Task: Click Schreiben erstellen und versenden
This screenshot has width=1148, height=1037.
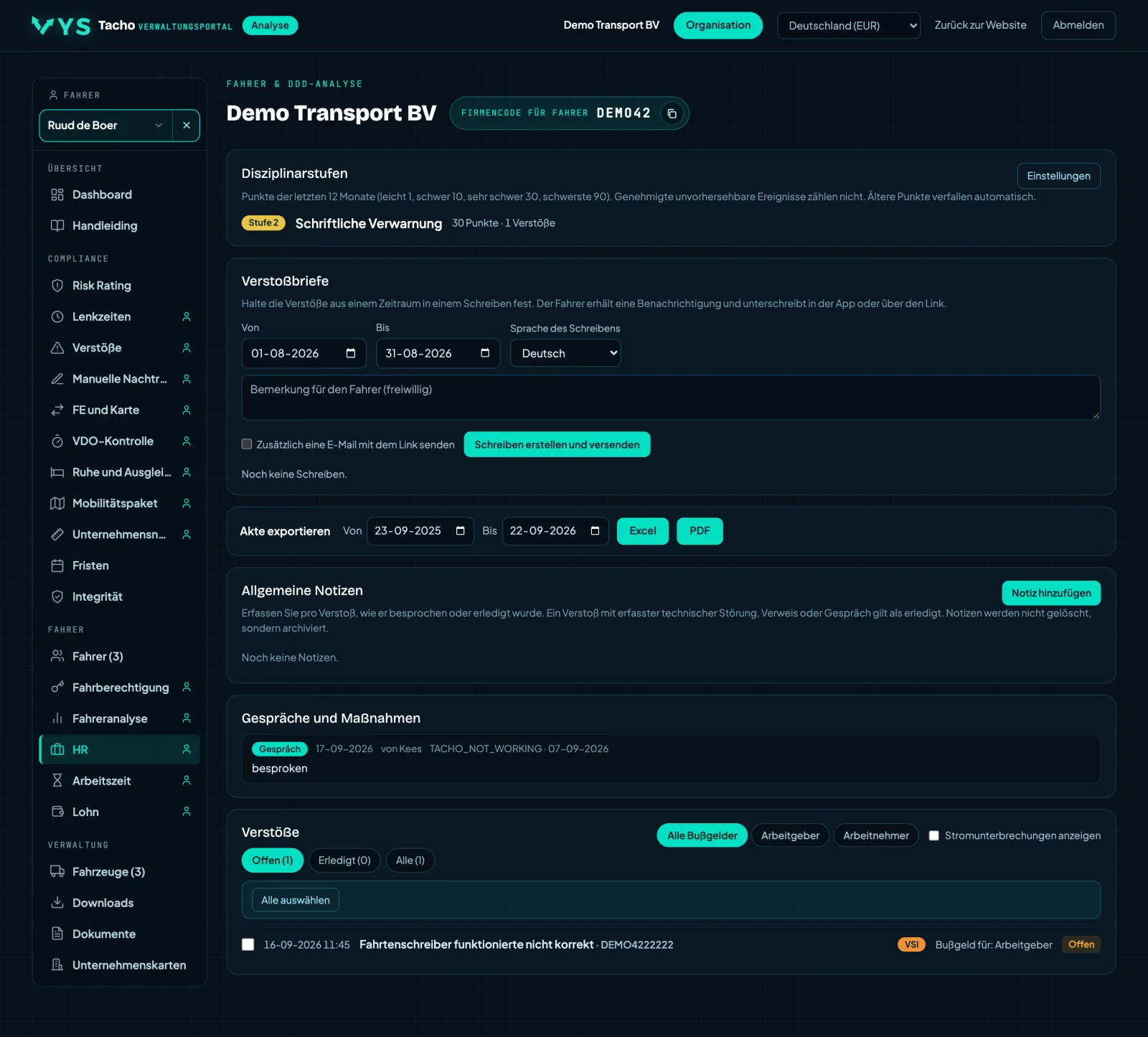Action: click(x=557, y=445)
